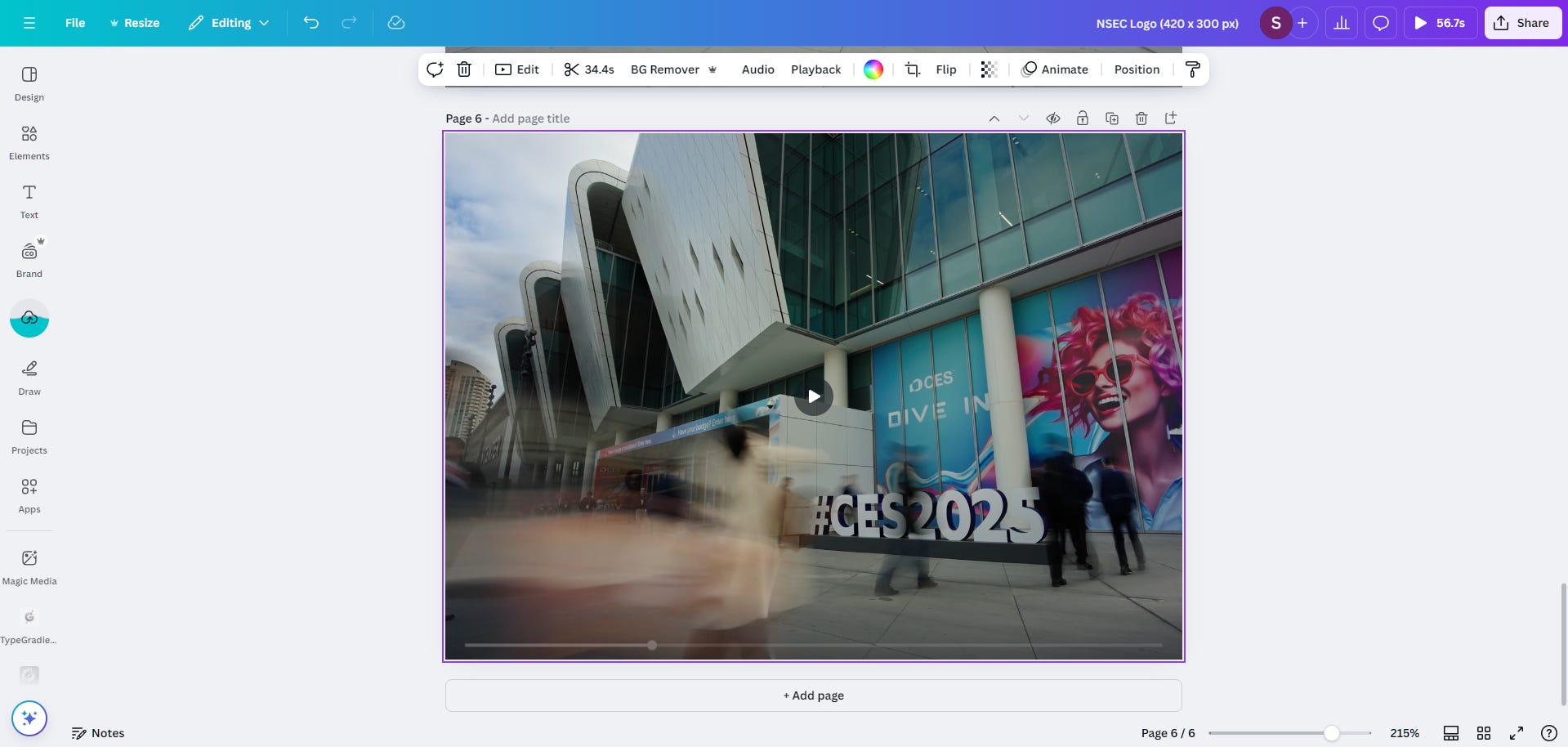Image resolution: width=1568 pixels, height=747 pixels.
Task: Apply BG Remover to video
Action: (674, 69)
